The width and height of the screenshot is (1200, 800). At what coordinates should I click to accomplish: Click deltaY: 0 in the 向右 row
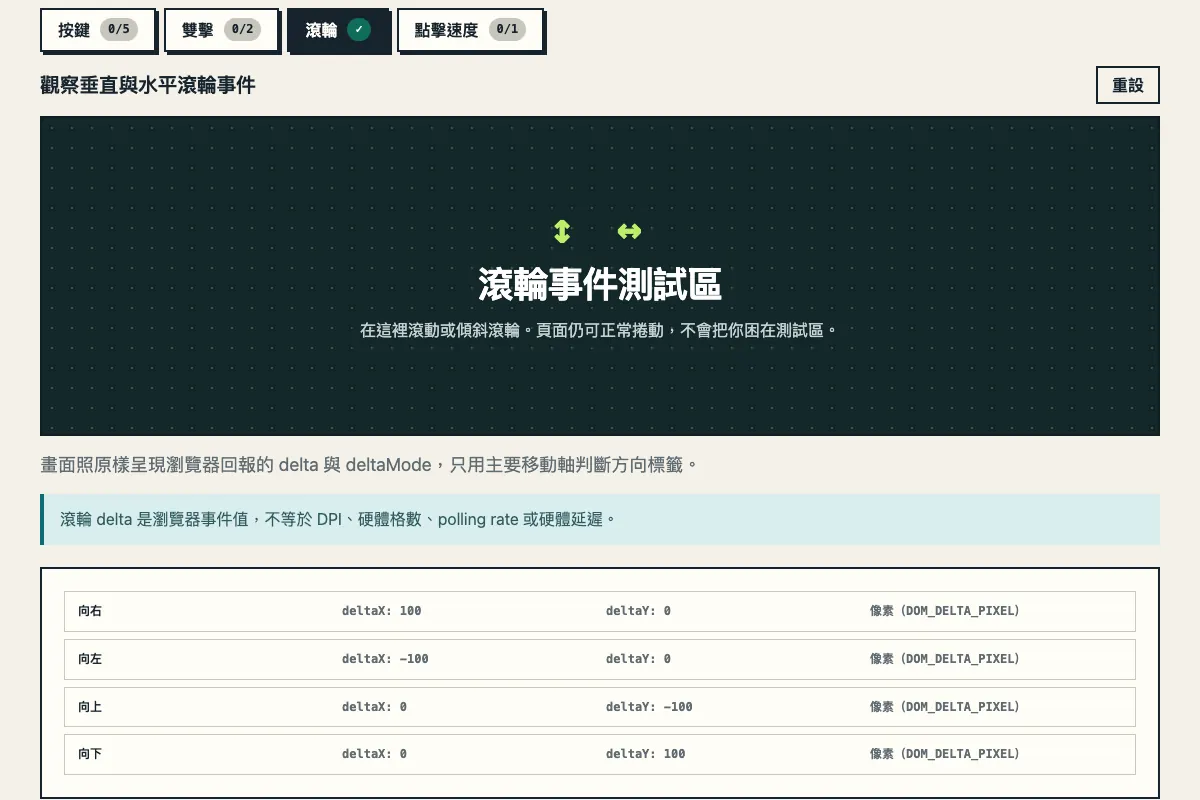click(x=638, y=611)
